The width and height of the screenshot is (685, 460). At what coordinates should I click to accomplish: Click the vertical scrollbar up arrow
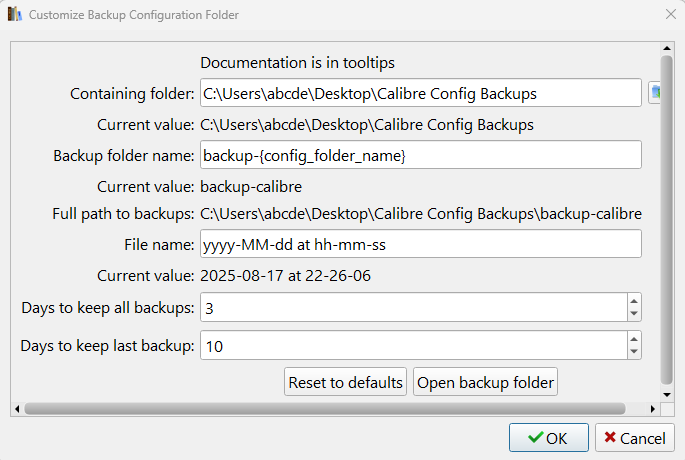point(667,49)
